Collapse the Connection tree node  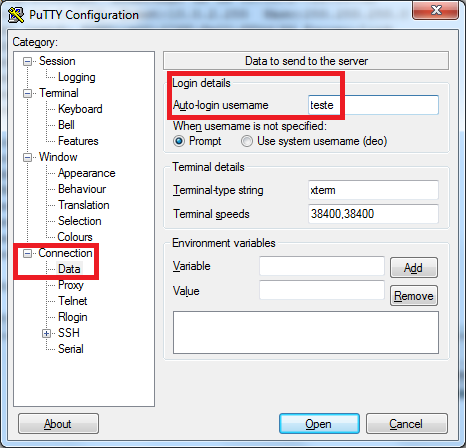[x=27, y=254]
